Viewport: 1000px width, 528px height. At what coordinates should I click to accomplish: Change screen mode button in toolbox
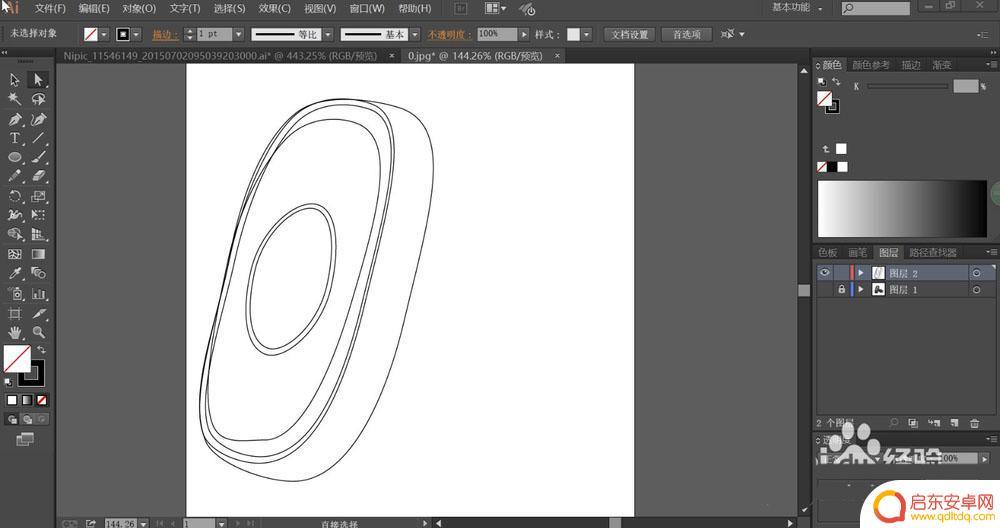24,439
